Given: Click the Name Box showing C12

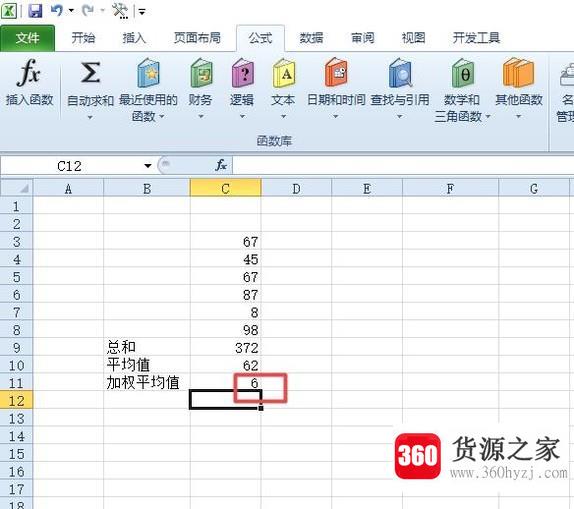Looking at the screenshot, I should (71, 166).
